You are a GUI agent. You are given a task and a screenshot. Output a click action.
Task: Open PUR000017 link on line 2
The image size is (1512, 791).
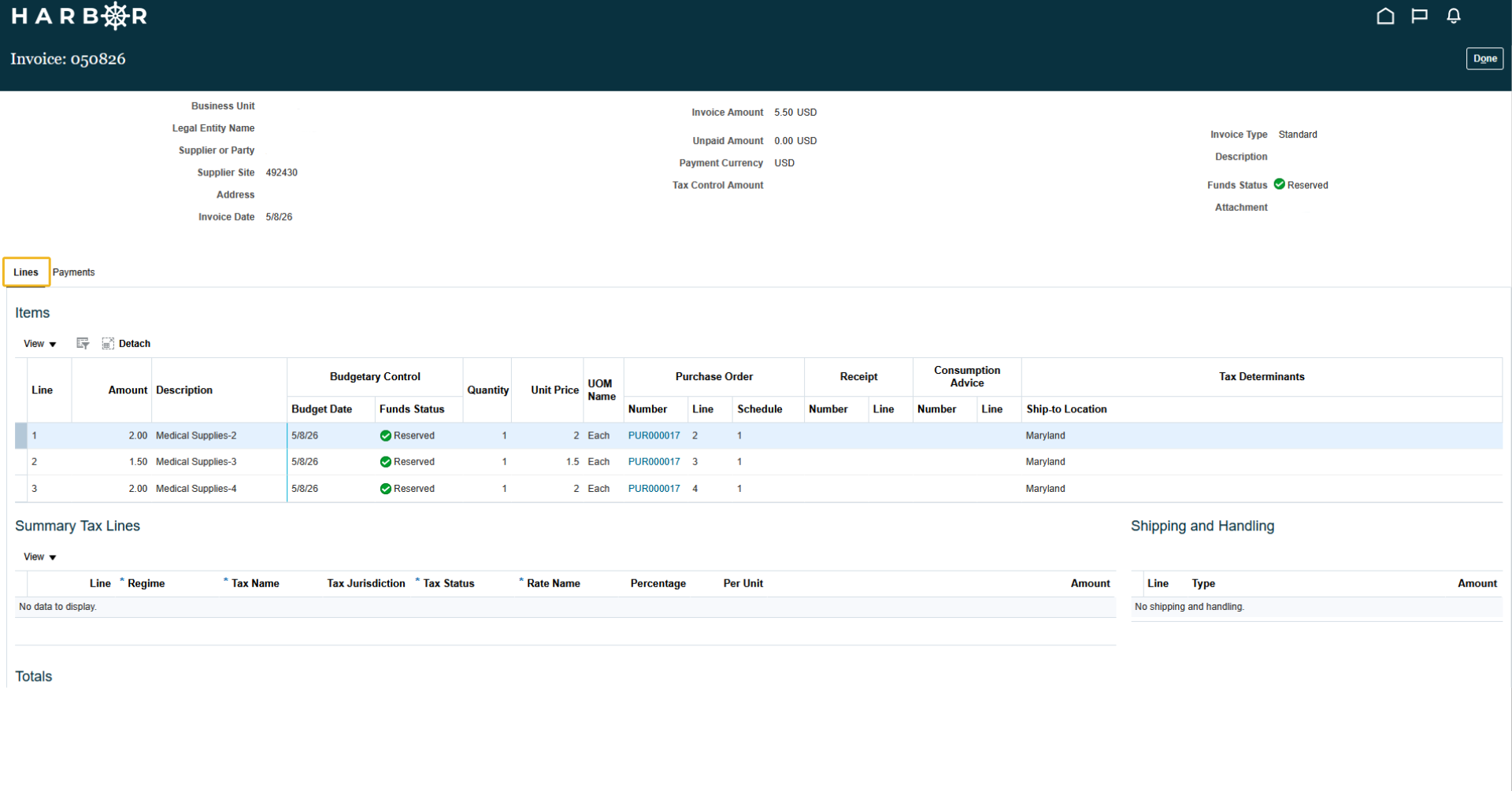coord(654,462)
